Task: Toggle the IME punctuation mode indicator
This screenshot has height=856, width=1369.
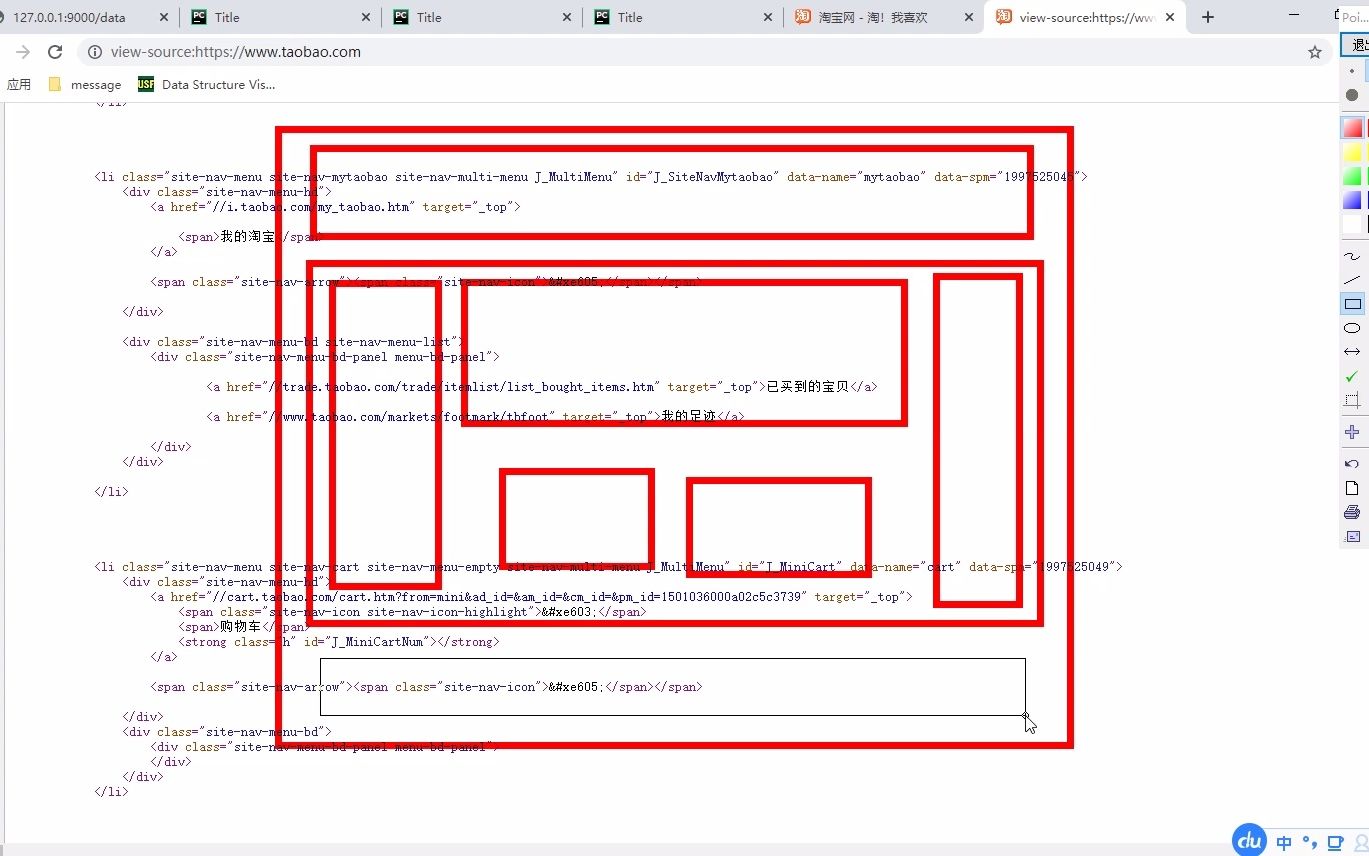Action: point(1310,842)
